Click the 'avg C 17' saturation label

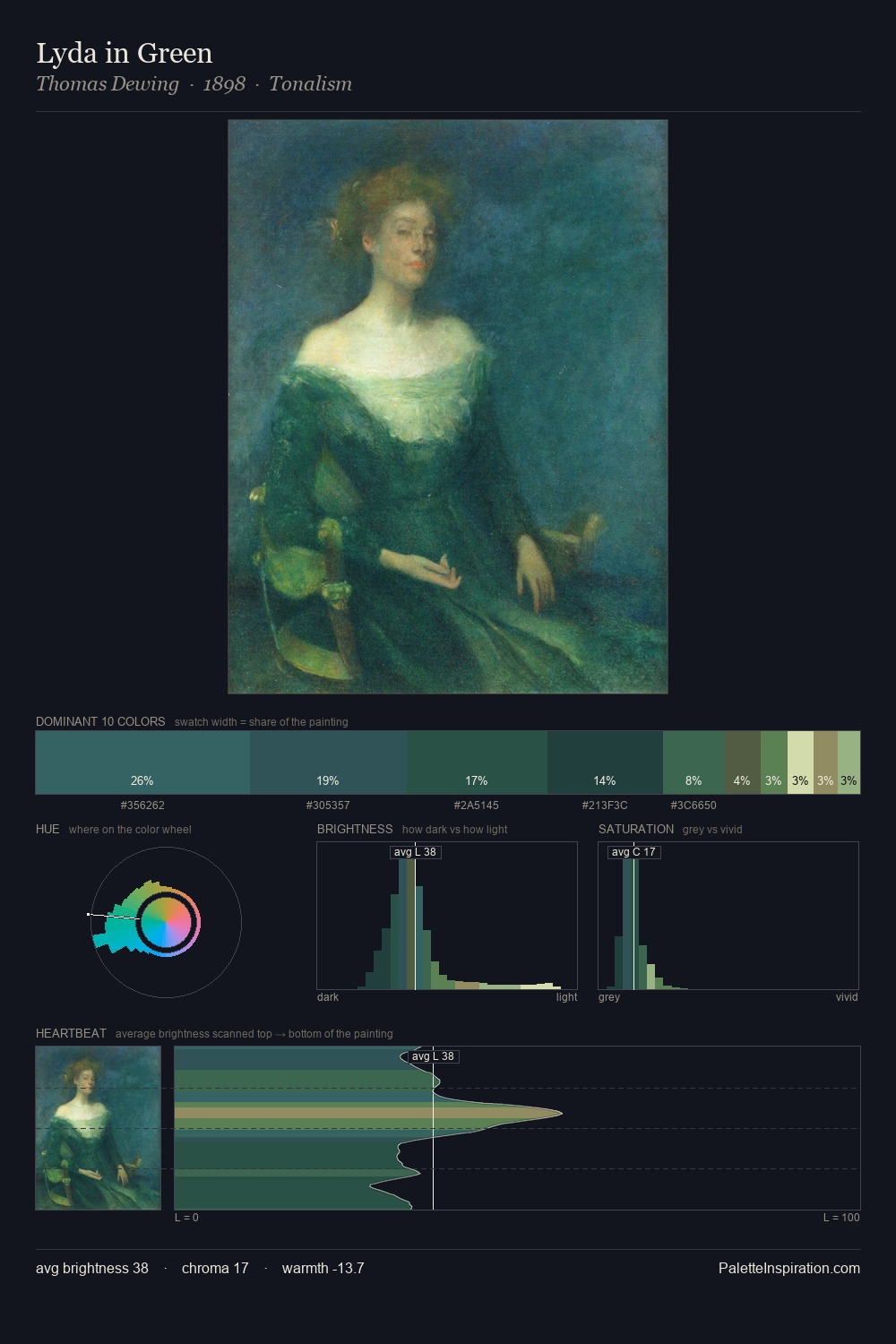pyautogui.click(x=633, y=852)
